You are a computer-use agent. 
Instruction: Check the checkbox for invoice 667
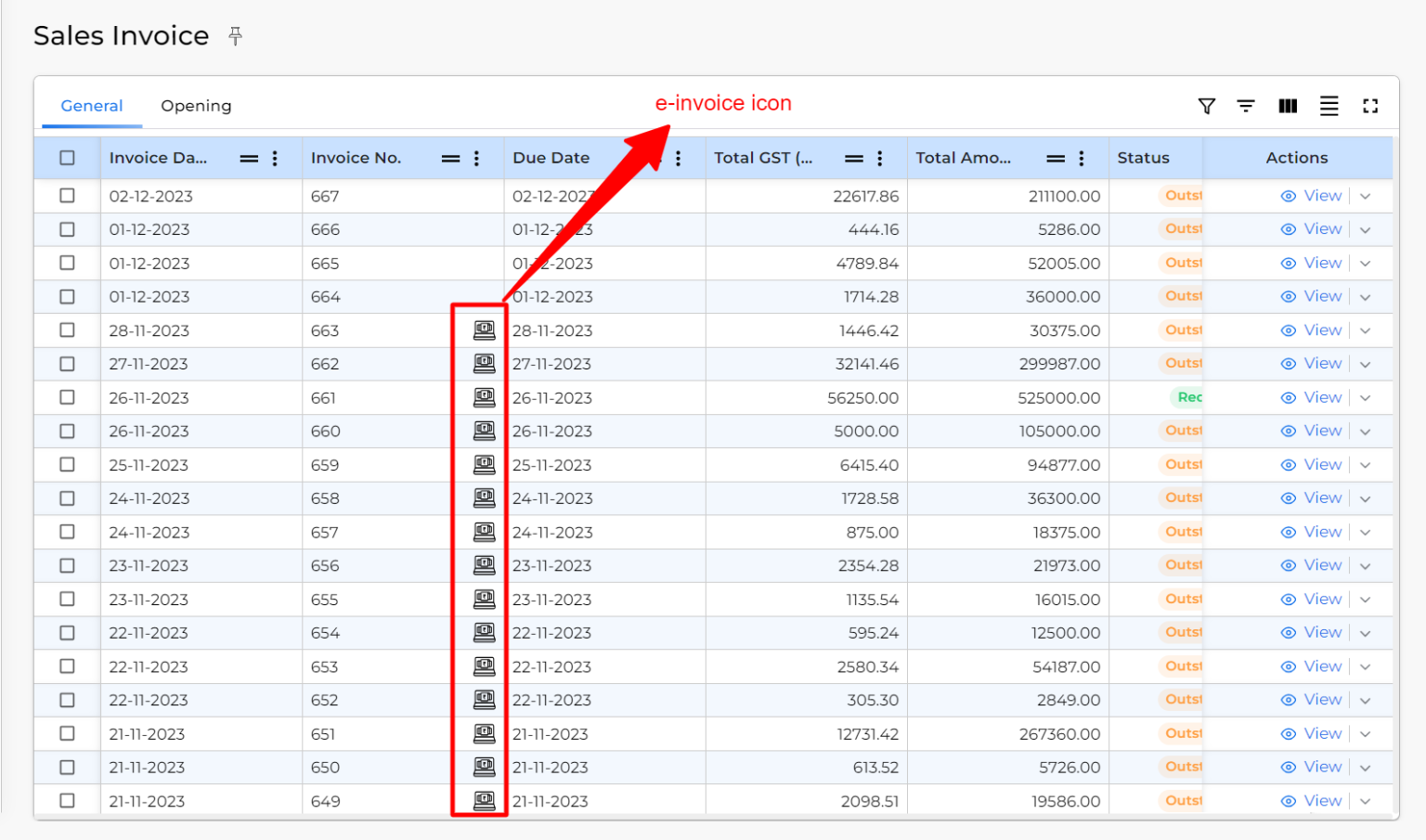(x=66, y=196)
